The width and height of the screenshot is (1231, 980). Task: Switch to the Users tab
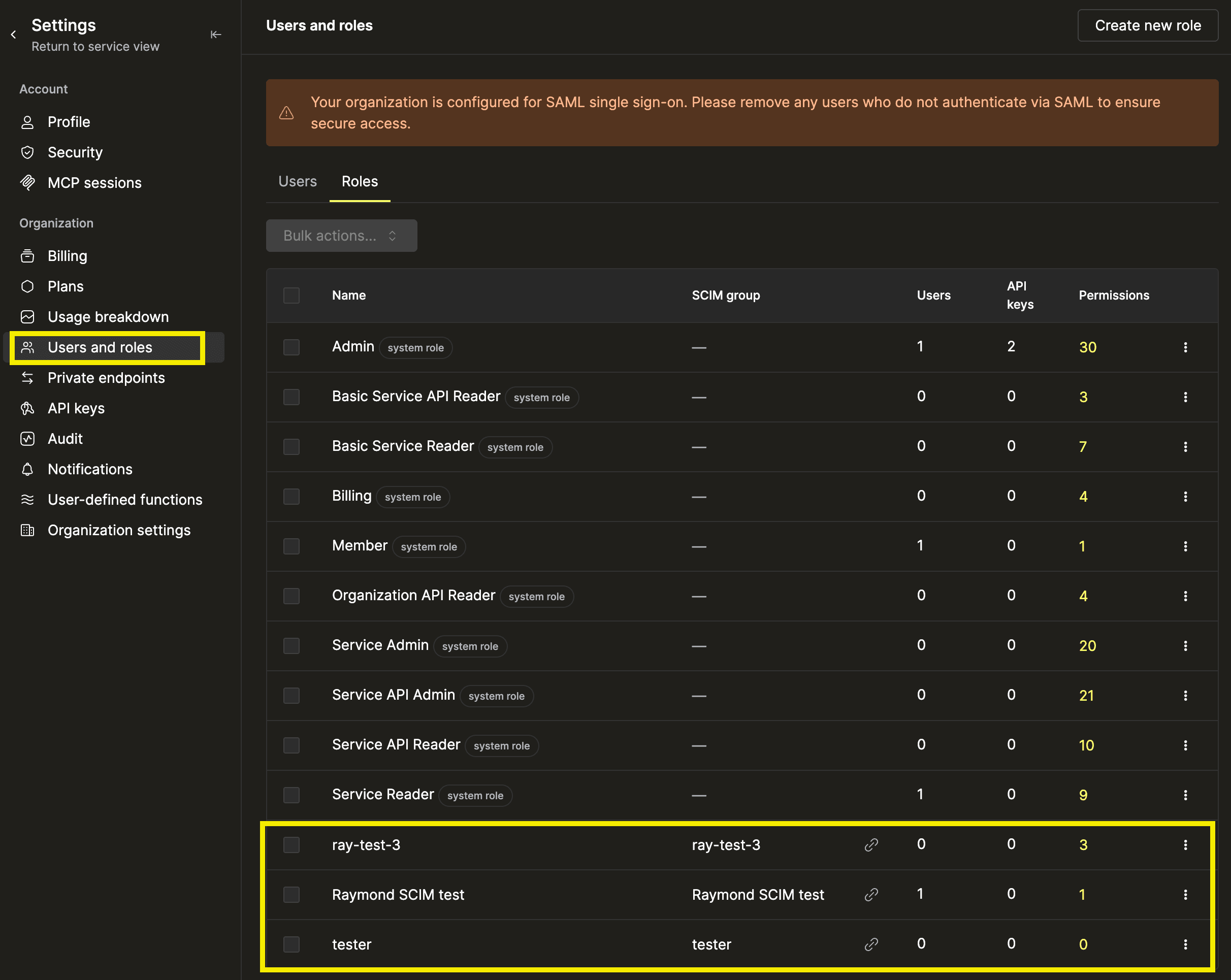pyautogui.click(x=298, y=181)
